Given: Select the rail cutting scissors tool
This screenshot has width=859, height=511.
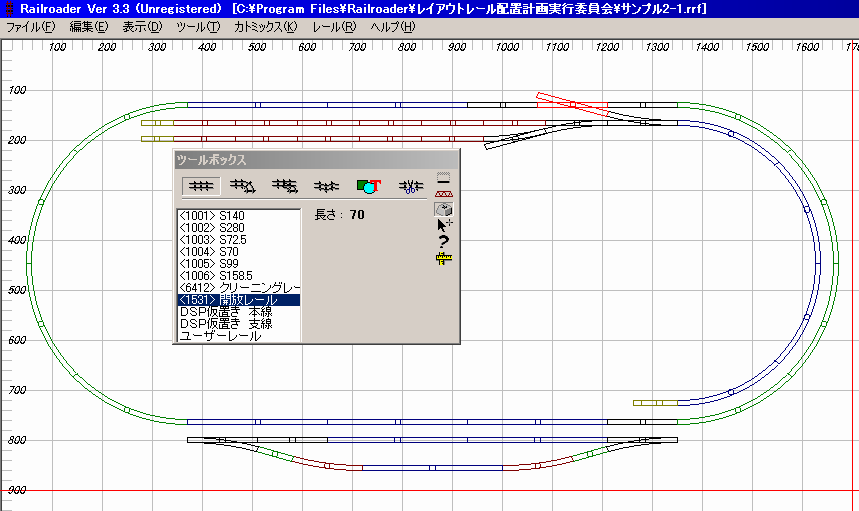Looking at the screenshot, I should click(411, 186).
